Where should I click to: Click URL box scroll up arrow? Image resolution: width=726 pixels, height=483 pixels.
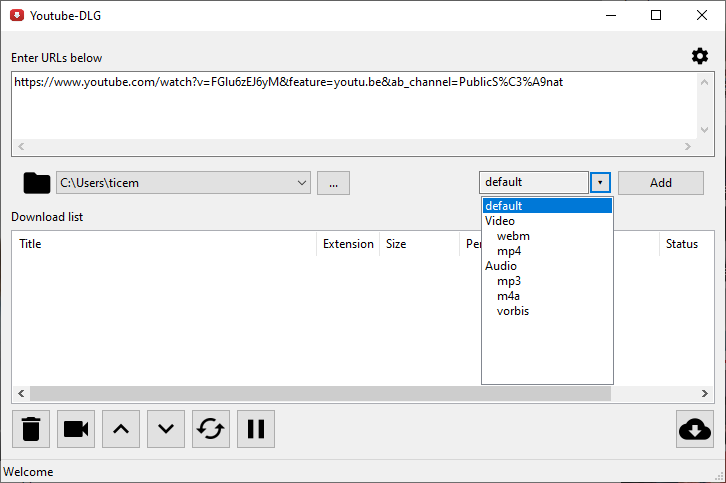(x=704, y=82)
